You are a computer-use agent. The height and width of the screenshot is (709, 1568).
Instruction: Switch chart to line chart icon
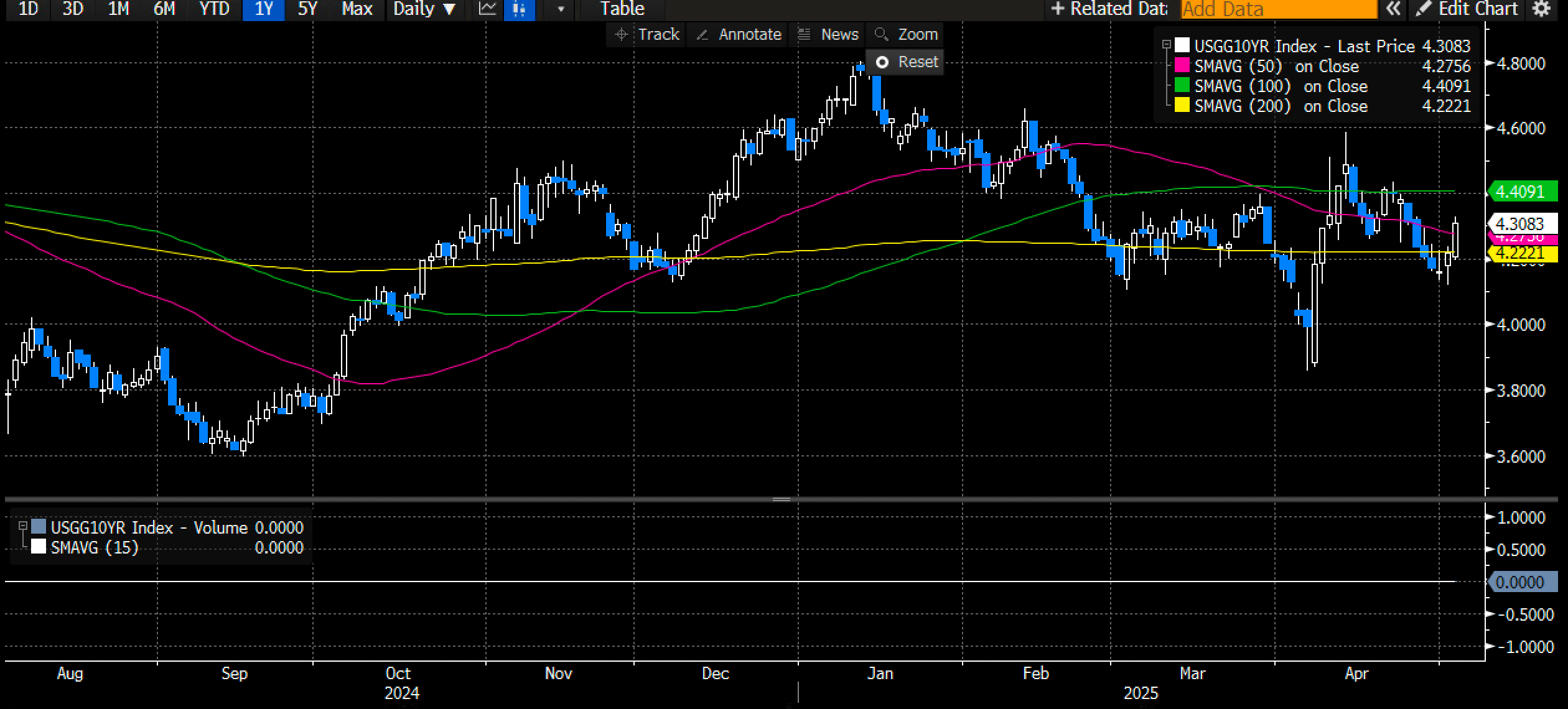[487, 9]
